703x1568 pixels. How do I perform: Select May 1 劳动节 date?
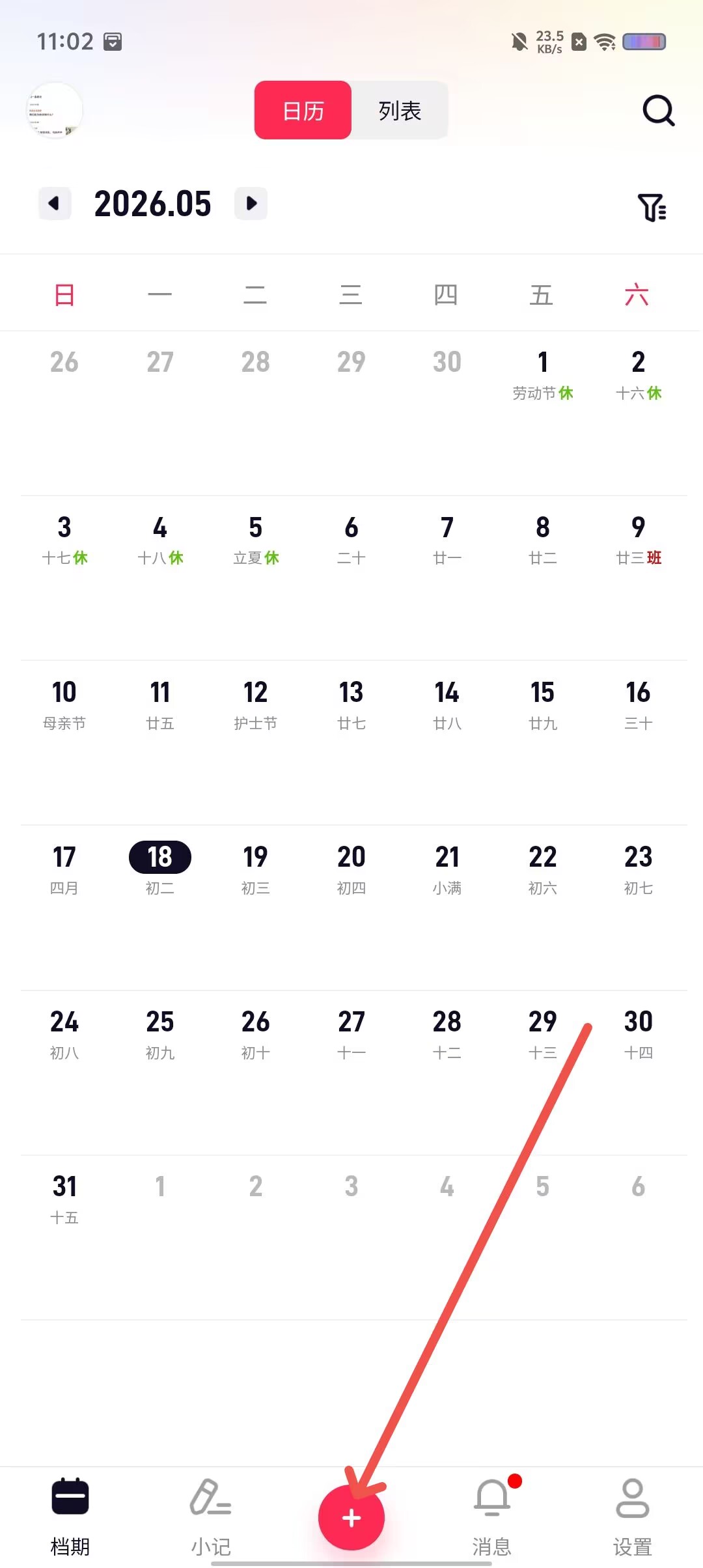click(543, 375)
